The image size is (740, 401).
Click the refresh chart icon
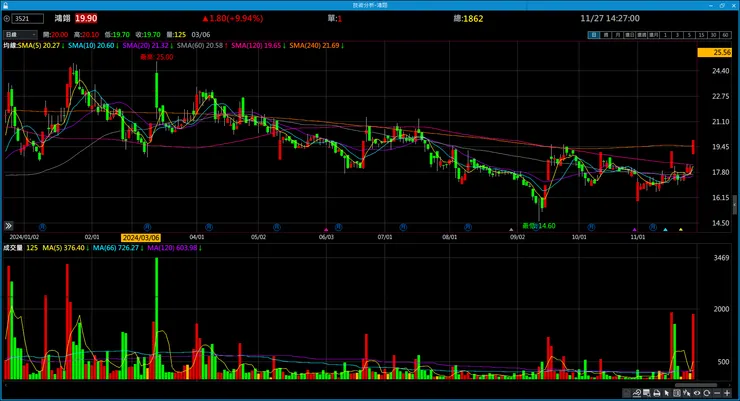pyautogui.click(x=706, y=393)
